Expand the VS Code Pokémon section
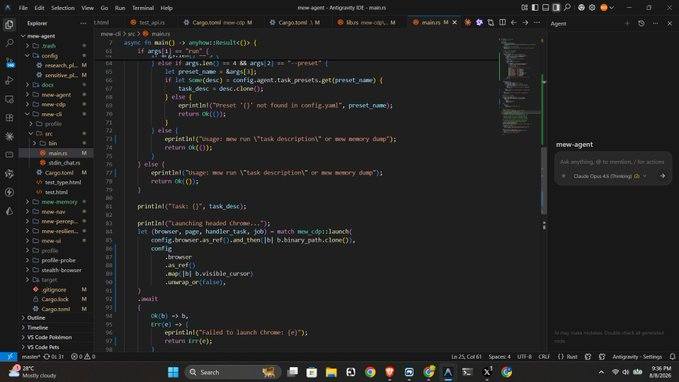Viewport: 679px width, 382px height. point(56,337)
